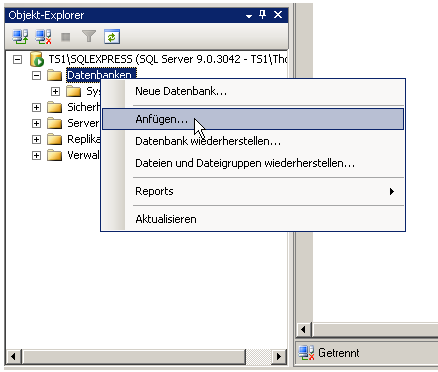Collapse the TS1\SQLEXPRESS server node

[17, 60]
